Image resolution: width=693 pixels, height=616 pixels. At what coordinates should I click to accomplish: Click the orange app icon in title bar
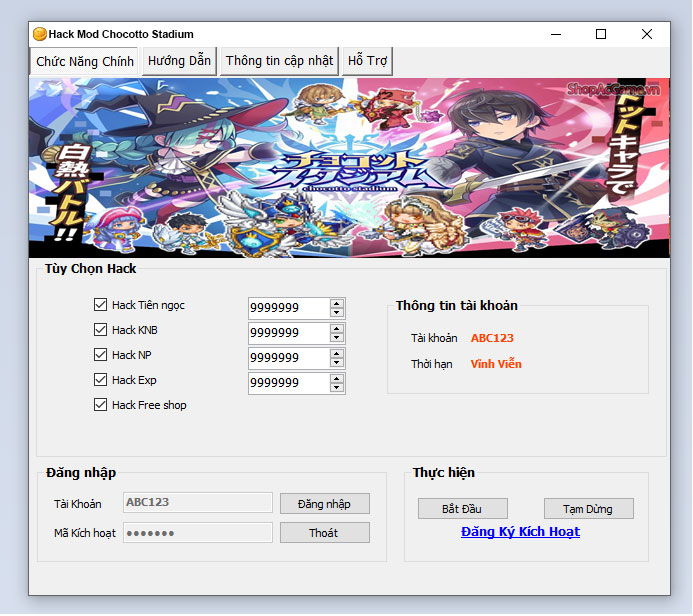tap(40, 34)
